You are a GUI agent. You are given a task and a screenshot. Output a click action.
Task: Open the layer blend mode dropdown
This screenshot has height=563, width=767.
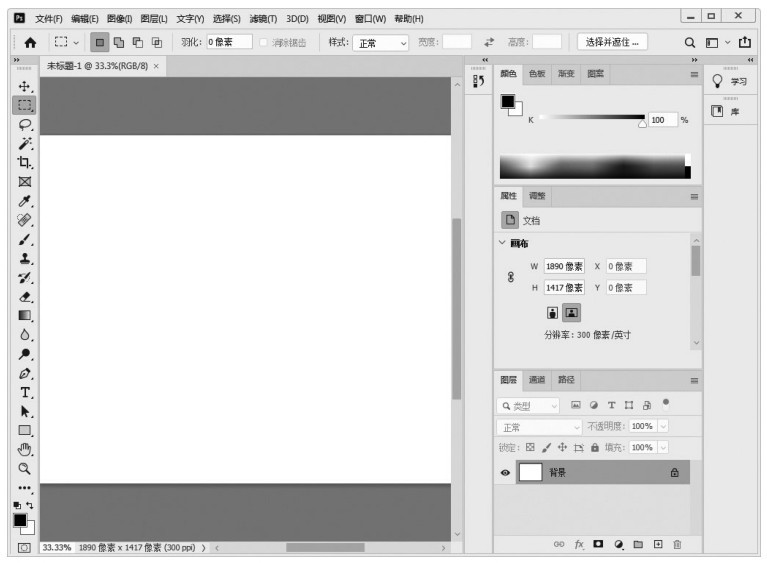click(x=540, y=427)
